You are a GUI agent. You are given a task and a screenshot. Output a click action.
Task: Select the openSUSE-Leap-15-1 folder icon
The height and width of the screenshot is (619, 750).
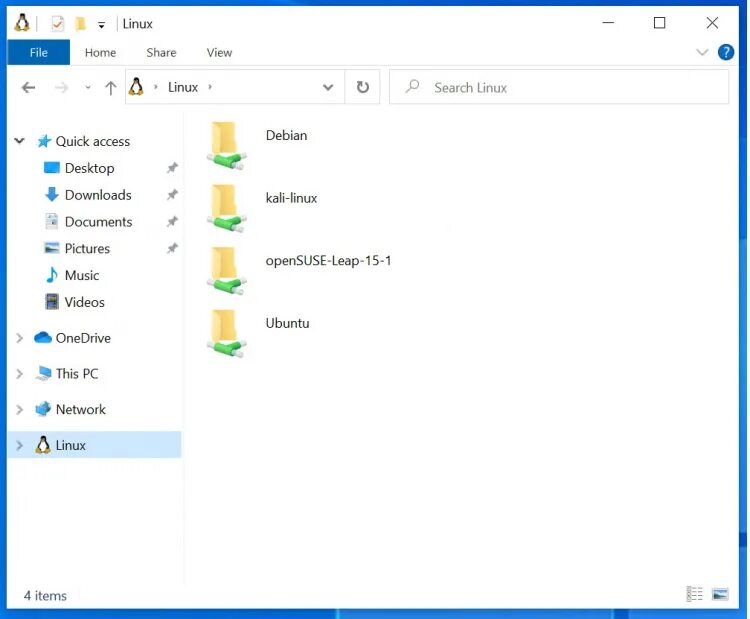point(227,271)
